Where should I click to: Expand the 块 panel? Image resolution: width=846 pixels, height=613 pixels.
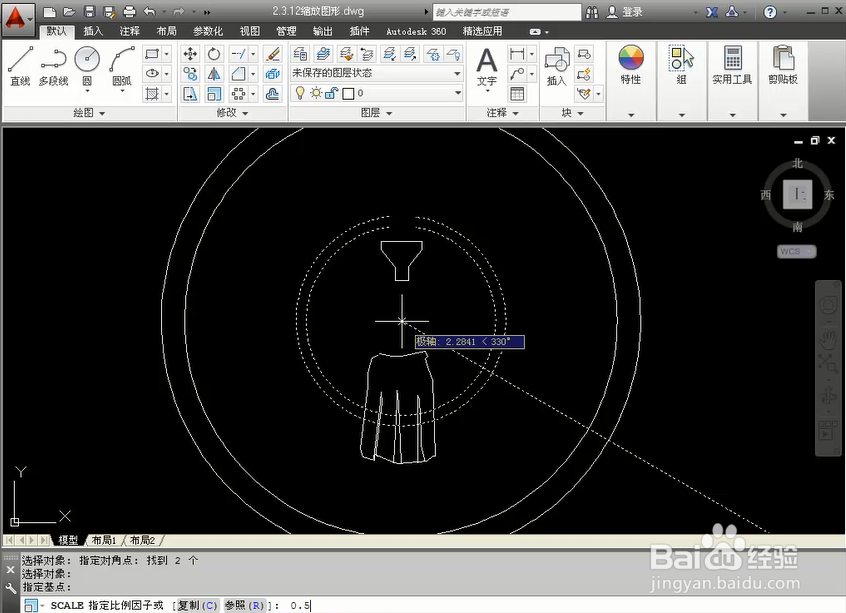click(573, 113)
